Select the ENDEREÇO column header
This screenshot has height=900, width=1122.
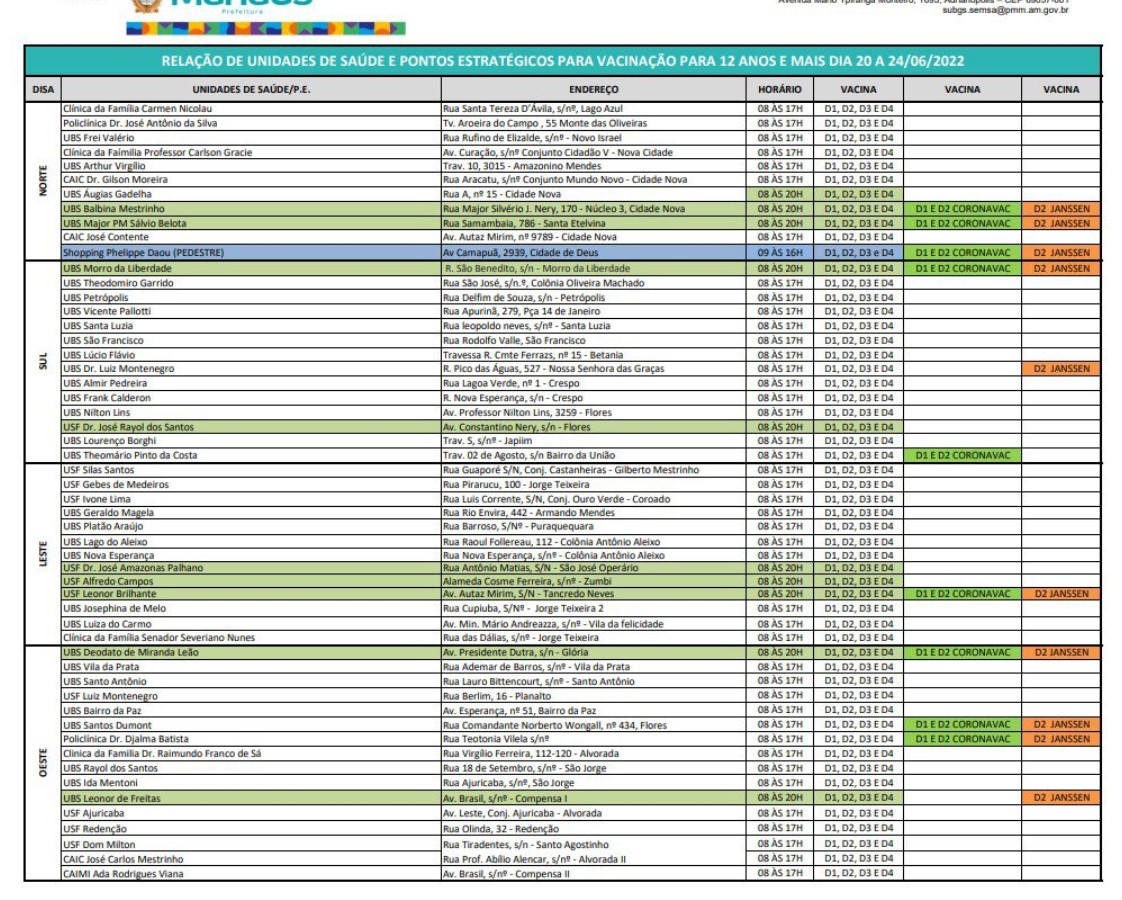click(x=599, y=89)
